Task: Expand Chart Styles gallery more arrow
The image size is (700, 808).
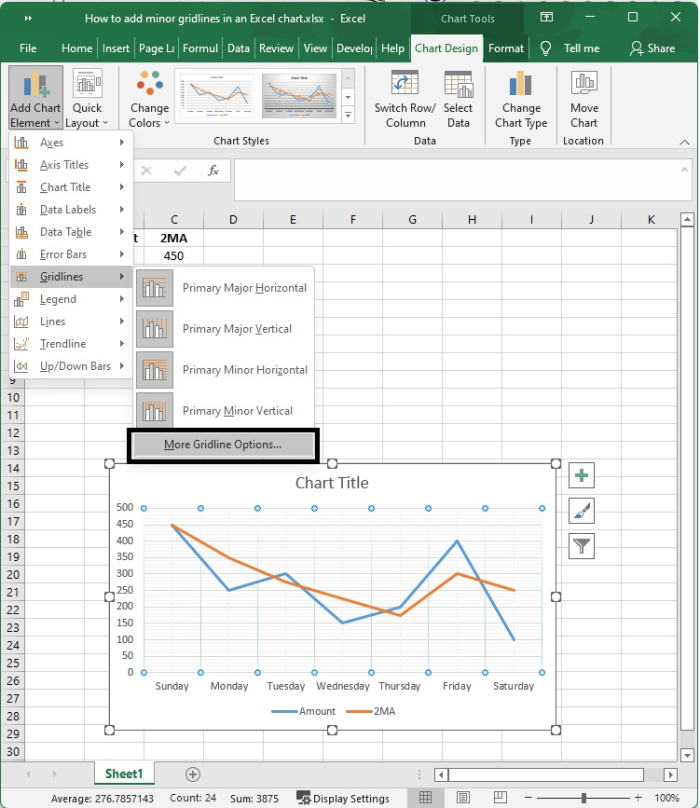Action: [348, 114]
